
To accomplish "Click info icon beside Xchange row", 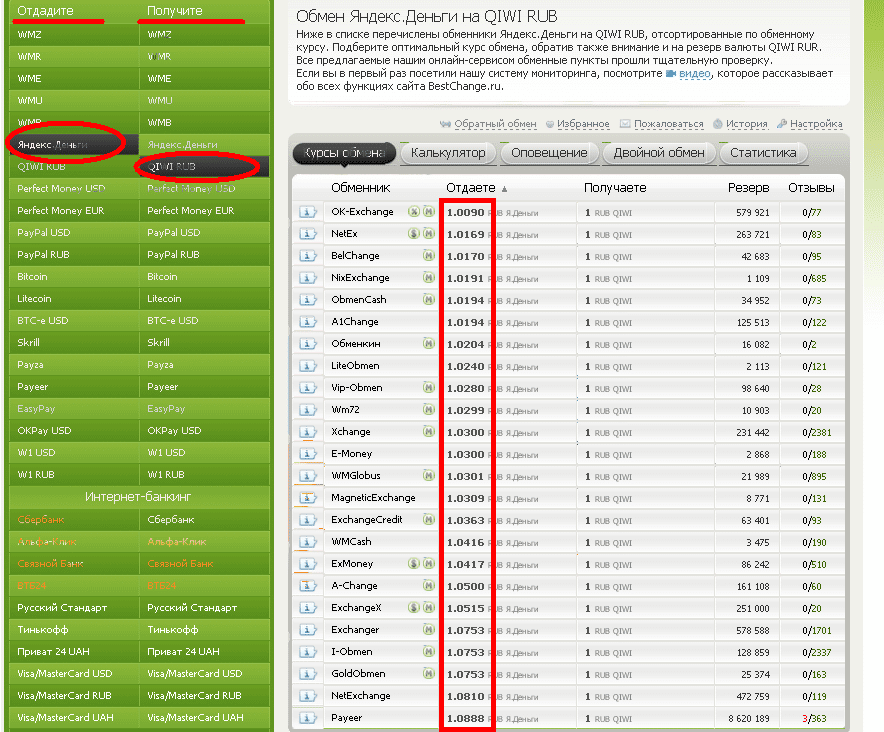I will pyautogui.click(x=308, y=432).
